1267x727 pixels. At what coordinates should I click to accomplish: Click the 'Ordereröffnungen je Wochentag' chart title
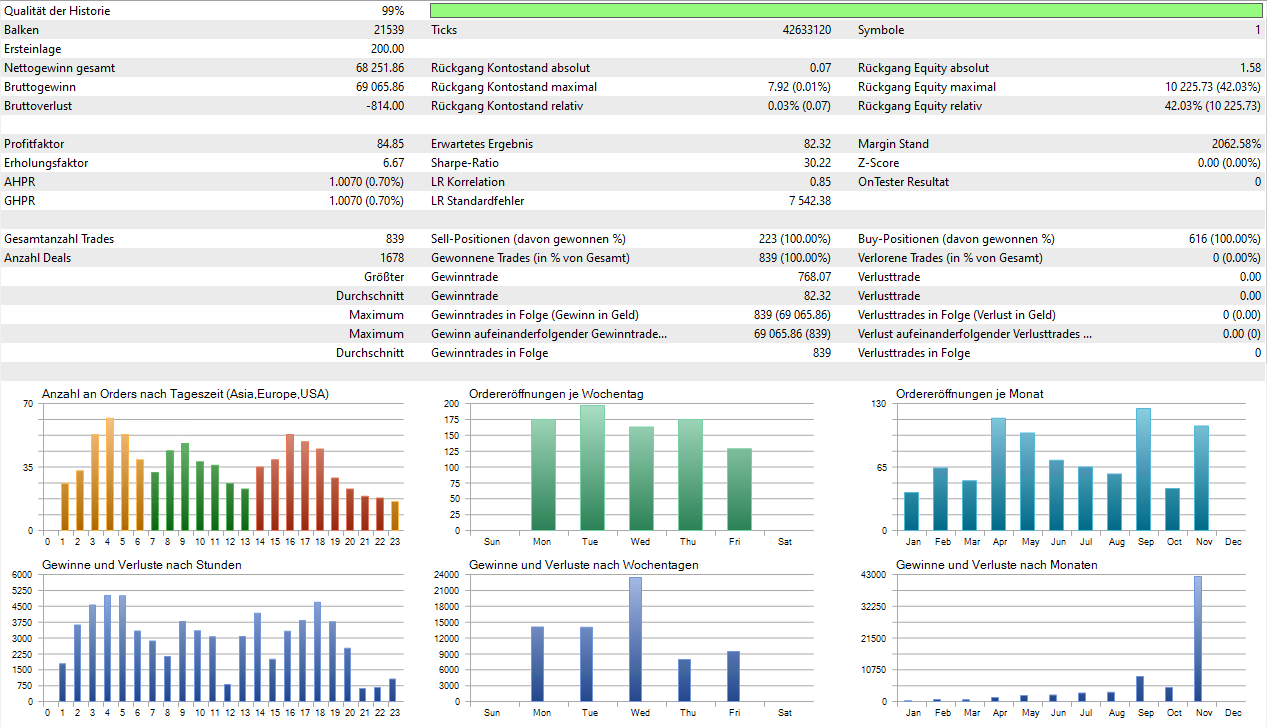pos(556,394)
